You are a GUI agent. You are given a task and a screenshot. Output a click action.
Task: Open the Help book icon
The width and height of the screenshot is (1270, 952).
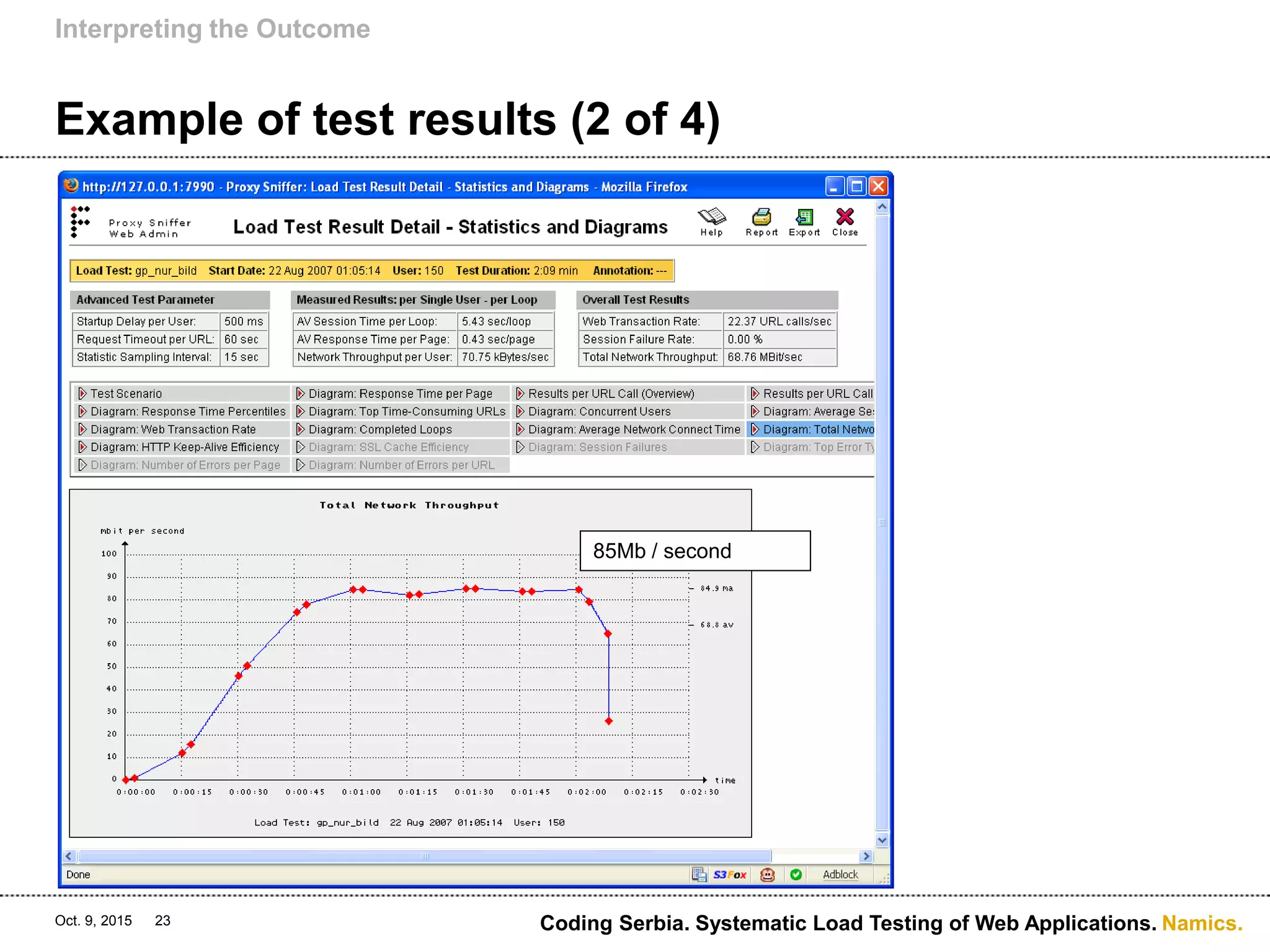coord(711,218)
